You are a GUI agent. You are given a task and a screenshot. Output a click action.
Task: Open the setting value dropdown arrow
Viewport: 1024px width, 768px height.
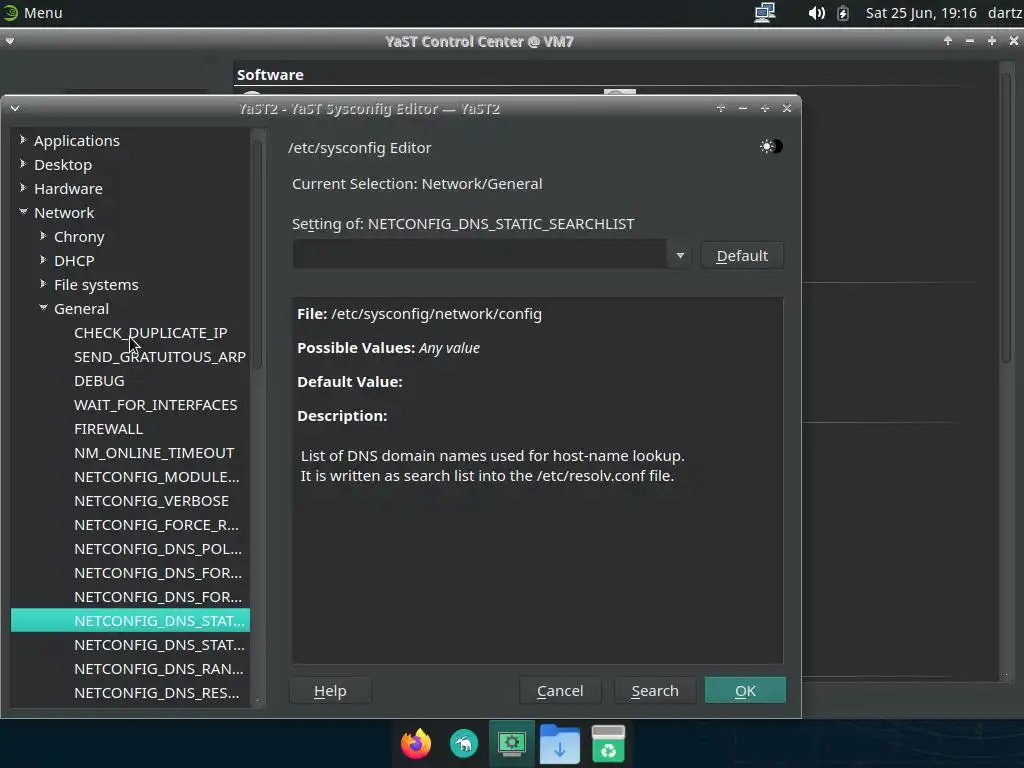coord(680,255)
